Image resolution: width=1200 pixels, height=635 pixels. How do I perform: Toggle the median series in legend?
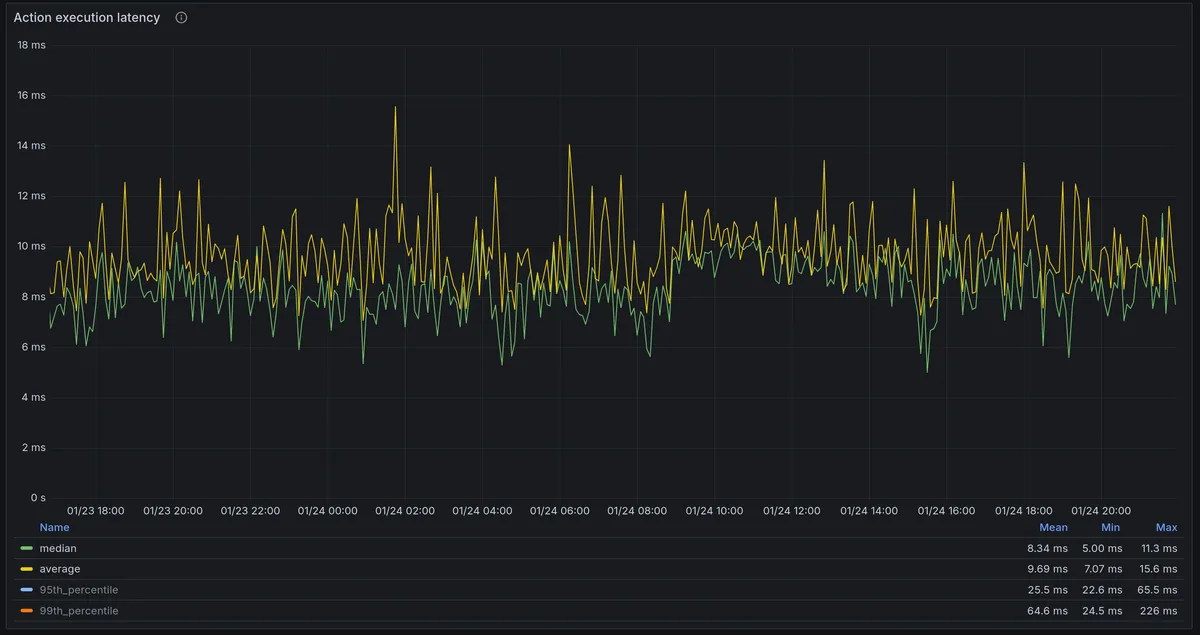[x=58, y=548]
